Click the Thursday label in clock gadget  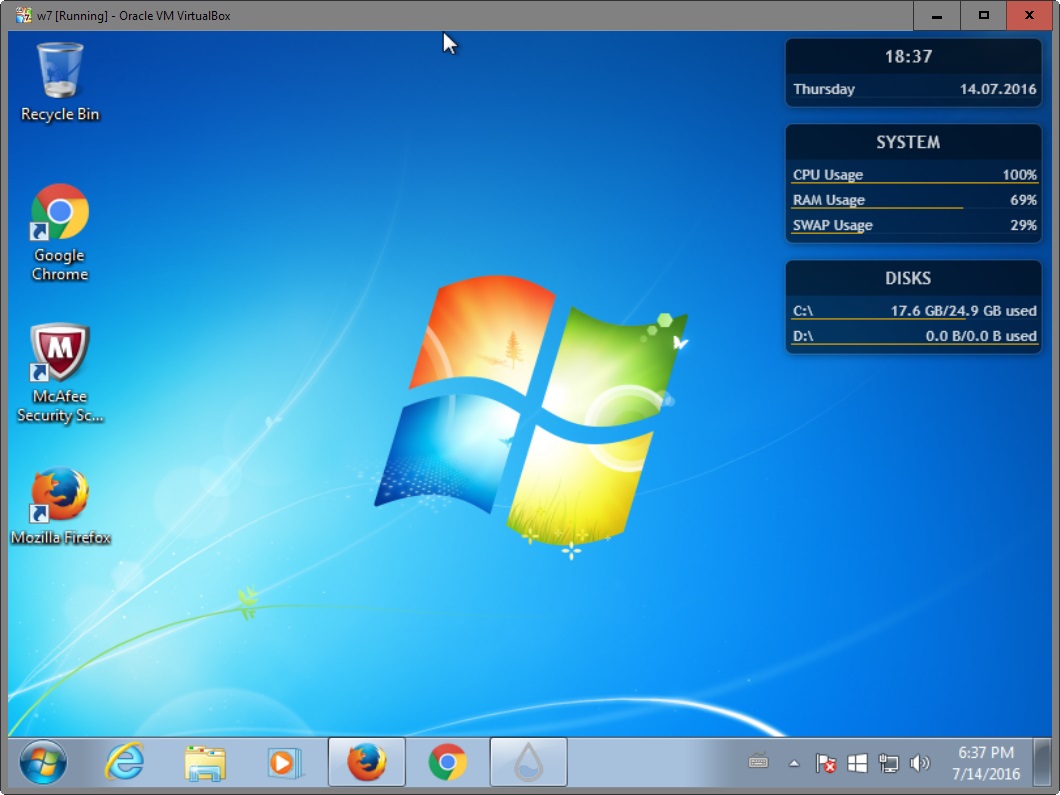pyautogui.click(x=823, y=89)
